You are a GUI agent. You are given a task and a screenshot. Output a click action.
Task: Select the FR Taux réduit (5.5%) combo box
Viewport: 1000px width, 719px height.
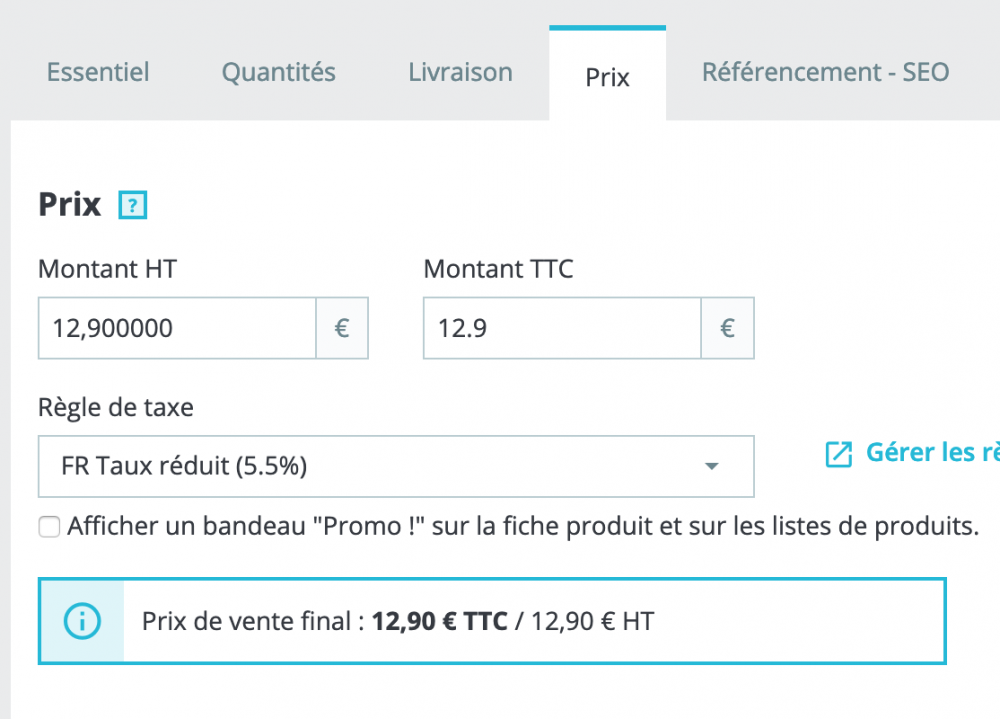[x=380, y=466]
